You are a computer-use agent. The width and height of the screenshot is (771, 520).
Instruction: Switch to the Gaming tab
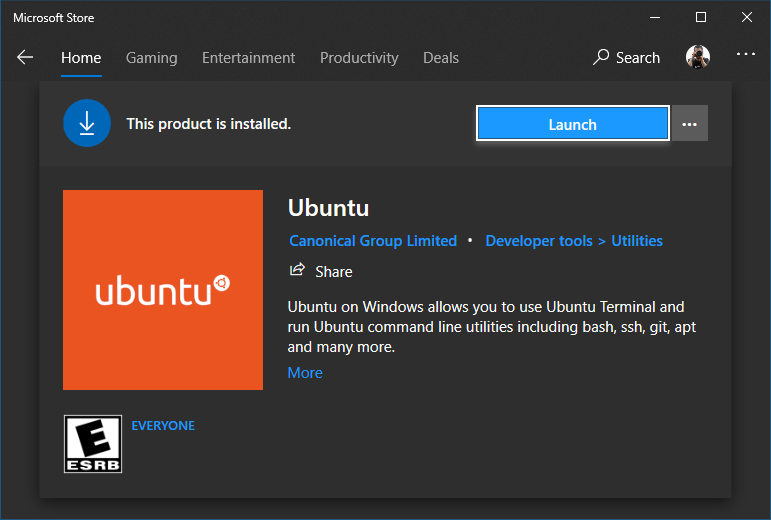point(151,58)
